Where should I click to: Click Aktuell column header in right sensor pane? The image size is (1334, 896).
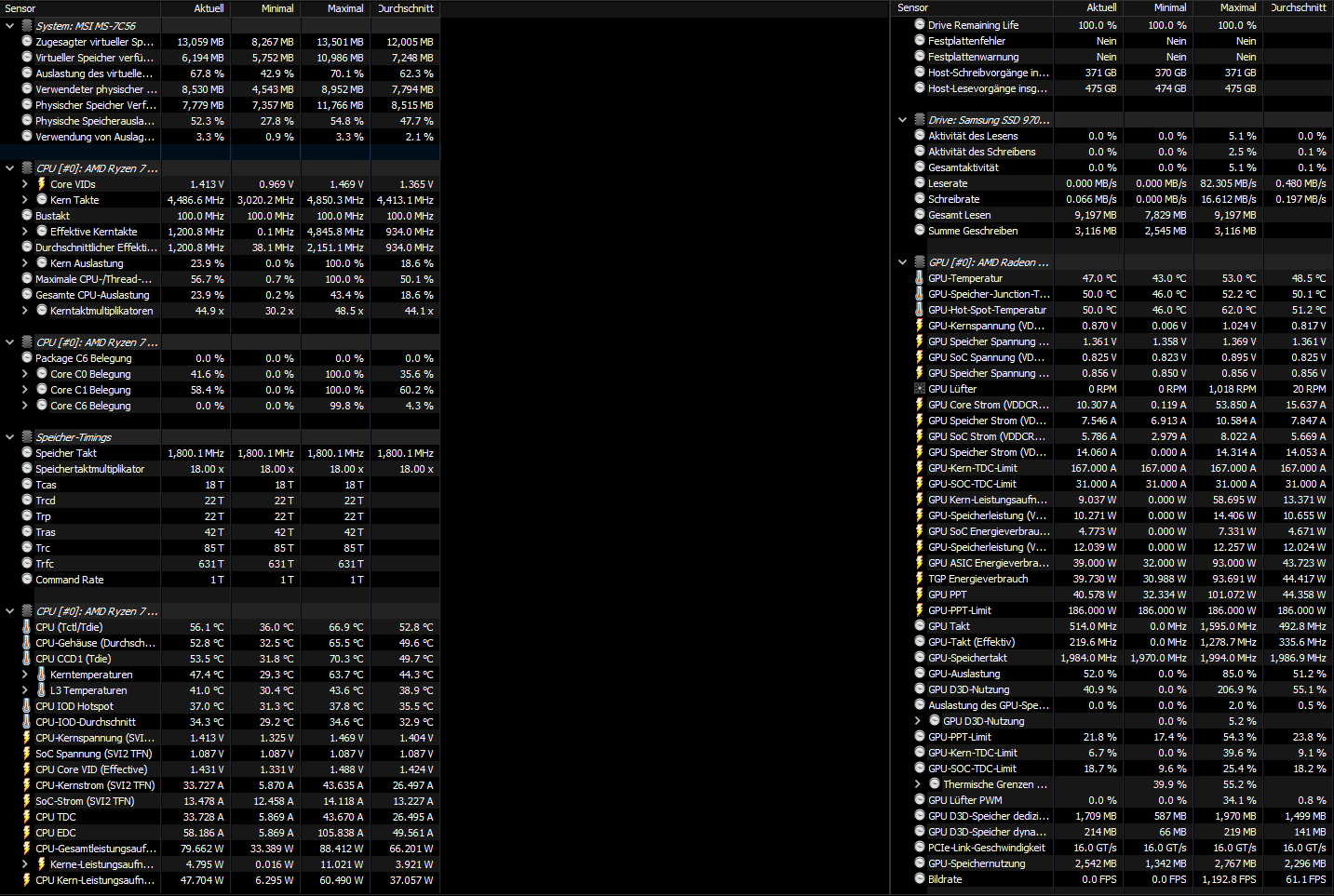[x=1088, y=7]
